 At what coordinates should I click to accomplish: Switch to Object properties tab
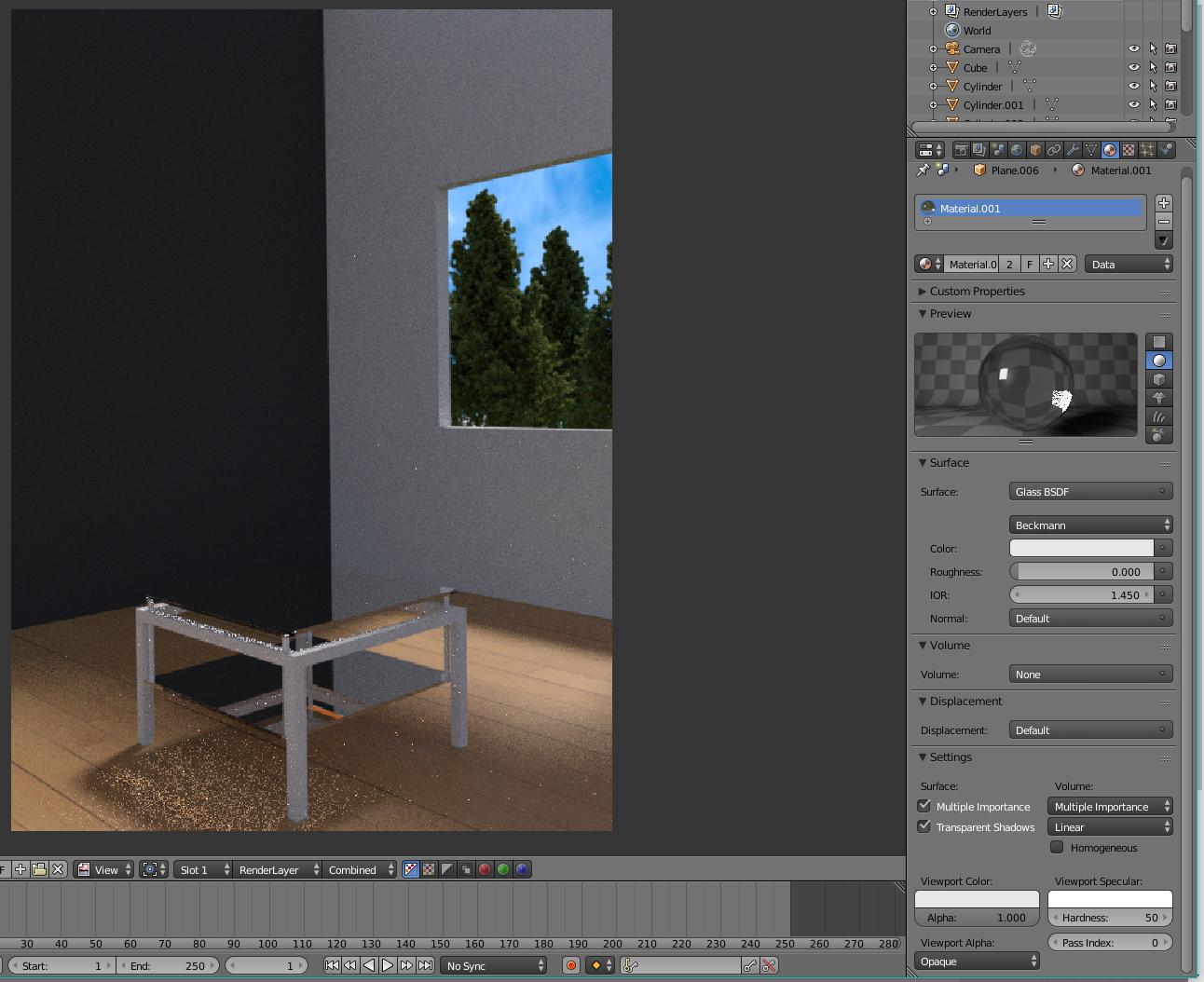tap(1035, 150)
